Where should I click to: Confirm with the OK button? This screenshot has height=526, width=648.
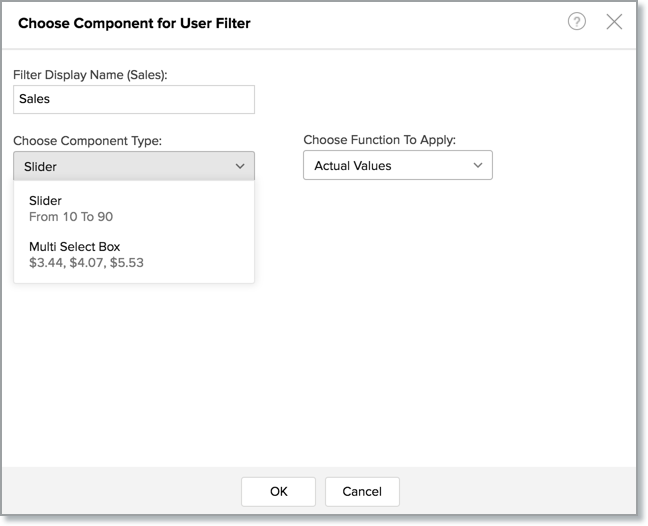278,491
